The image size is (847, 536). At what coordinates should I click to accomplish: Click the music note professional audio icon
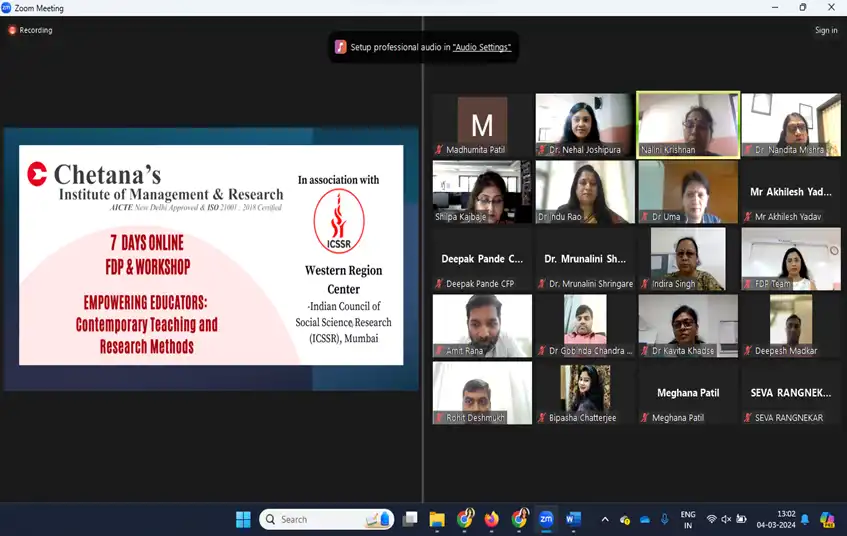pos(340,47)
